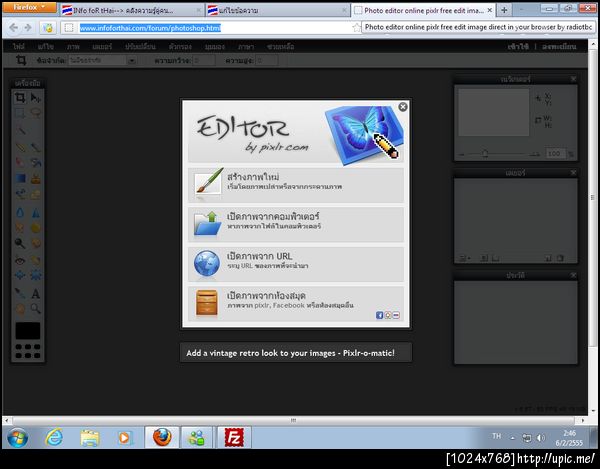Select the Crop tool in the tools panel
The image size is (600, 469).
click(x=20, y=98)
